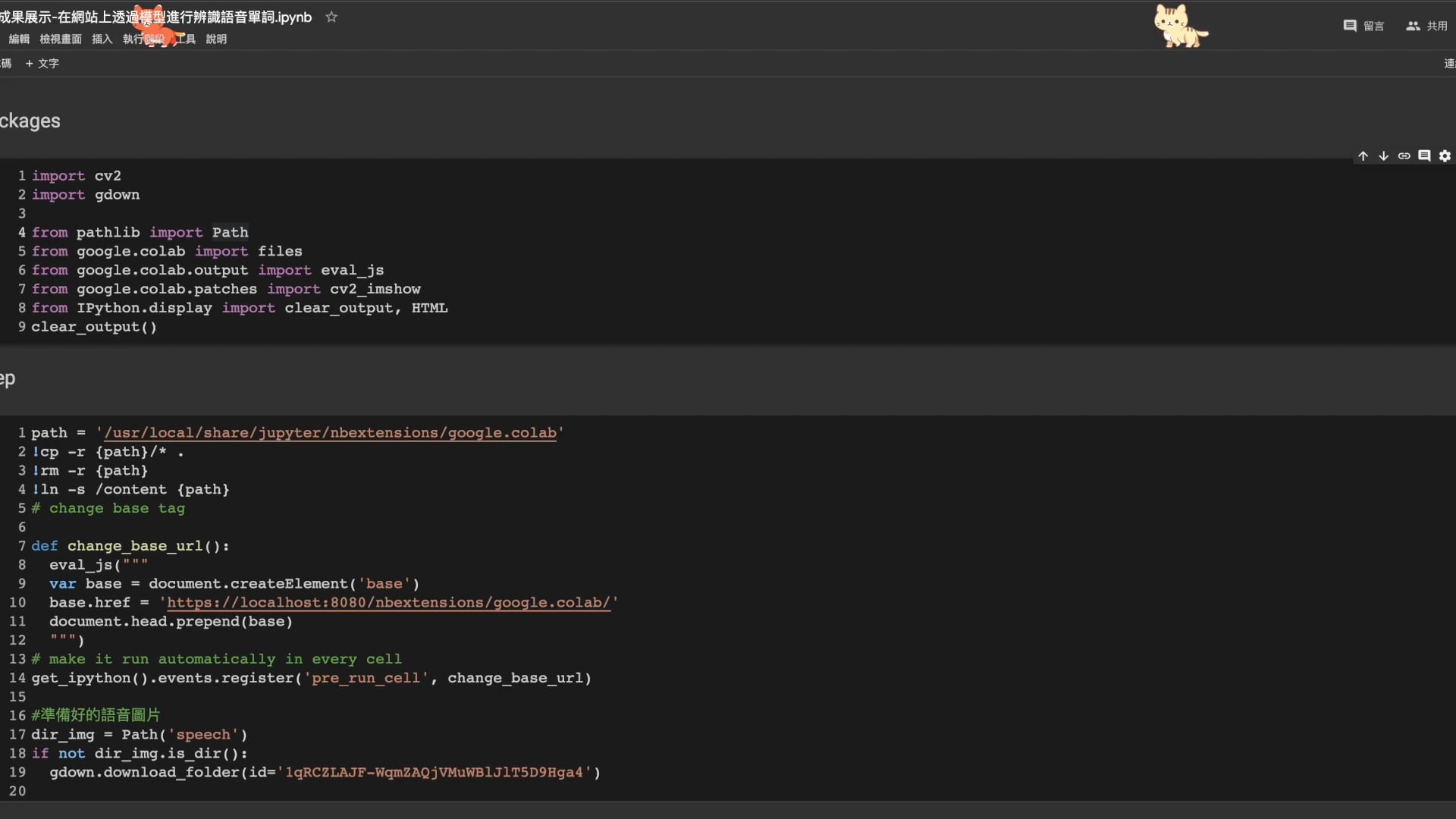
Task: Open cell settings gear icon
Action: [x=1445, y=155]
